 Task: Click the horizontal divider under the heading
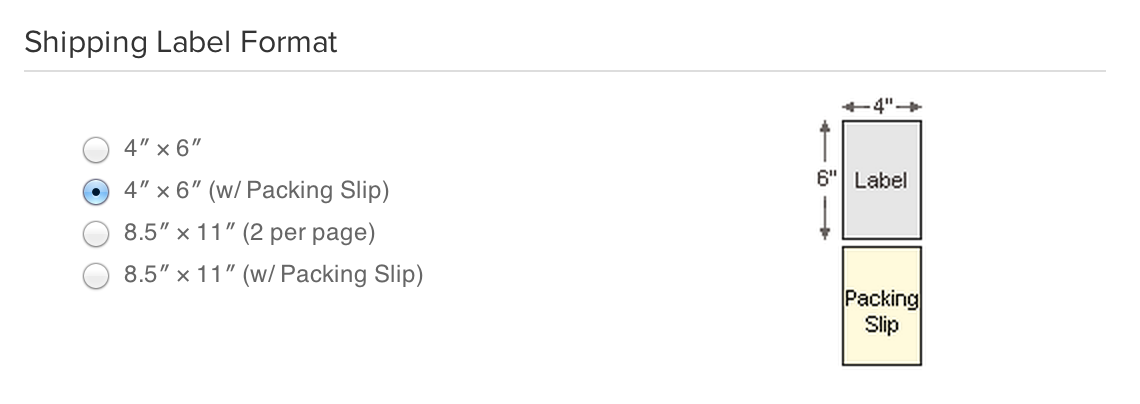point(565,71)
